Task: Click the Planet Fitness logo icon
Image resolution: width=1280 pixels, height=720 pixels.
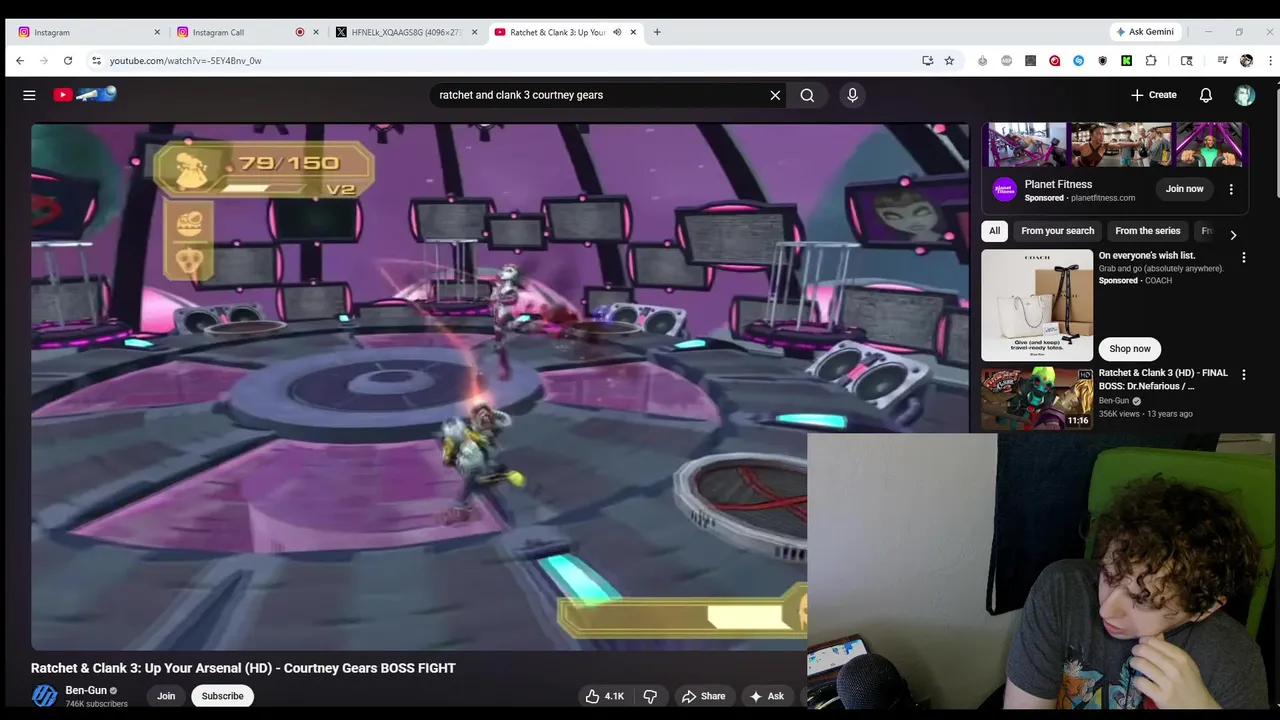Action: click(x=1004, y=189)
